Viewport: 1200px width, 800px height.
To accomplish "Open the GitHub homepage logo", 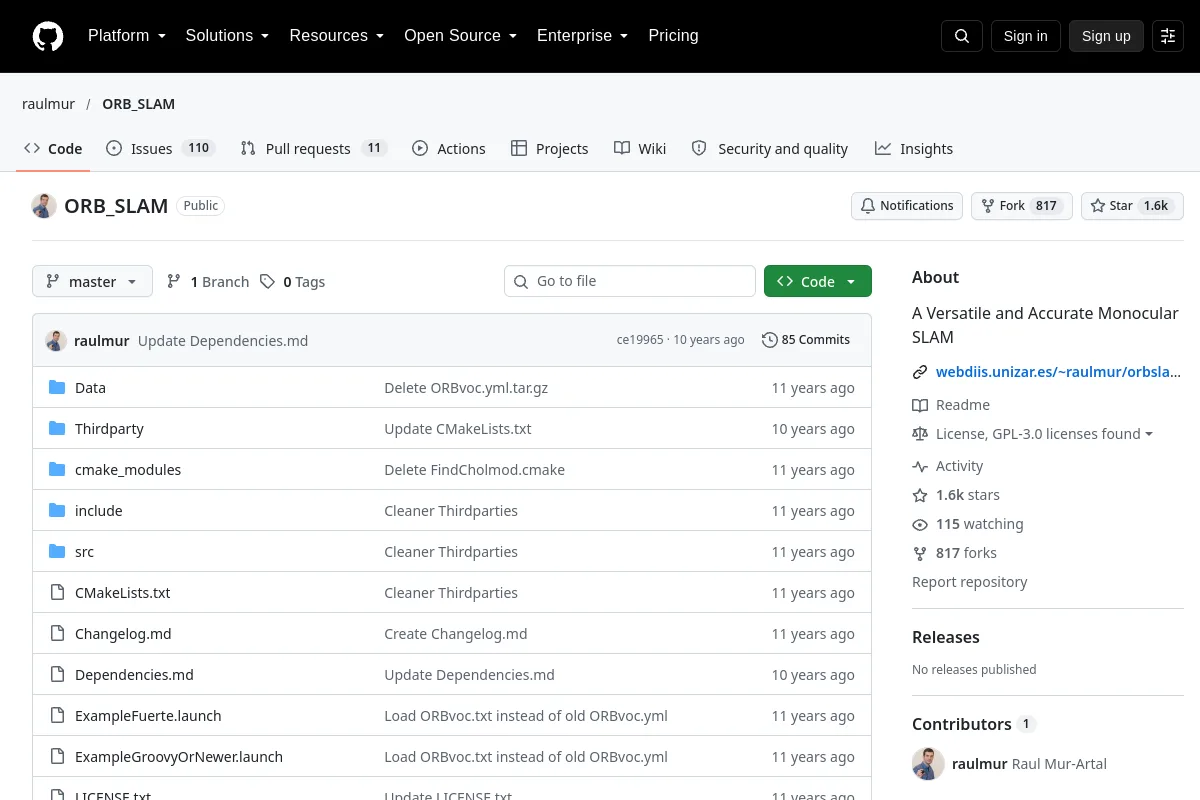I will coord(48,36).
